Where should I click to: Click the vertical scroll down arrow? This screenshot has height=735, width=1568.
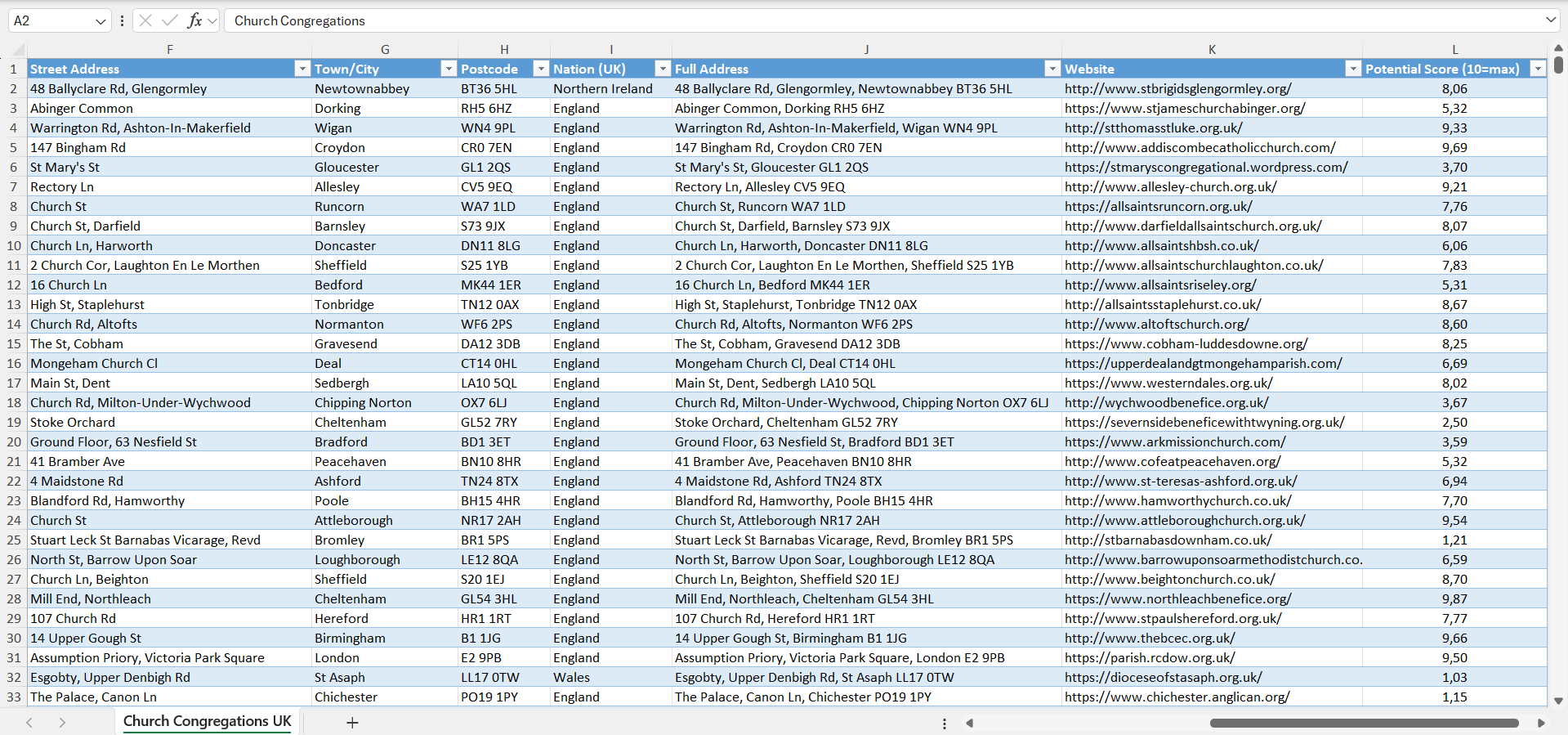pyautogui.click(x=1558, y=701)
